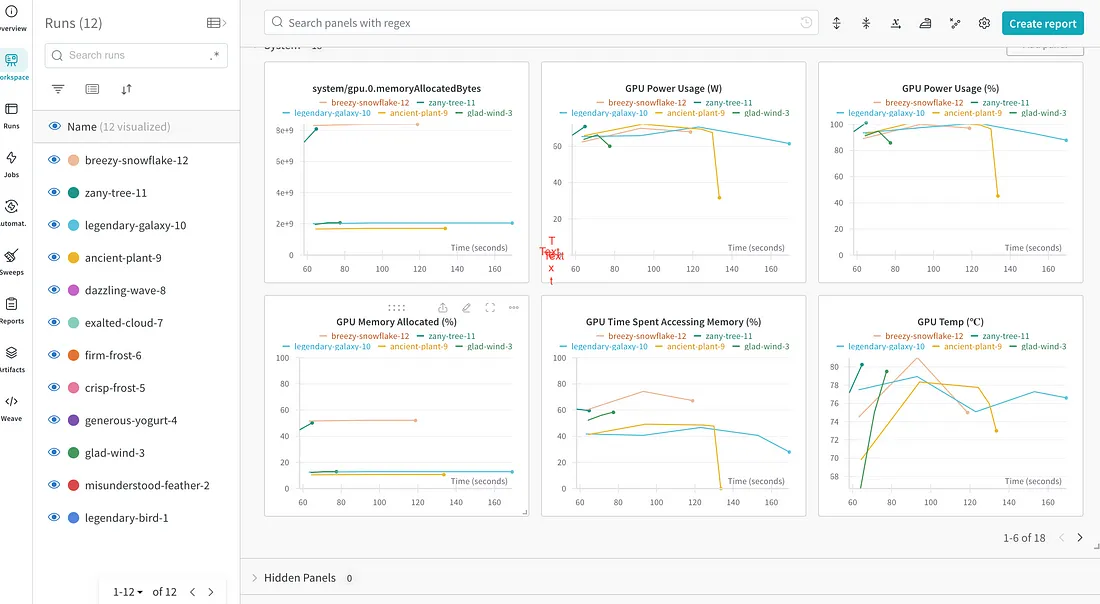
Task: Expand the runs table view icon
Action: [x=216, y=23]
